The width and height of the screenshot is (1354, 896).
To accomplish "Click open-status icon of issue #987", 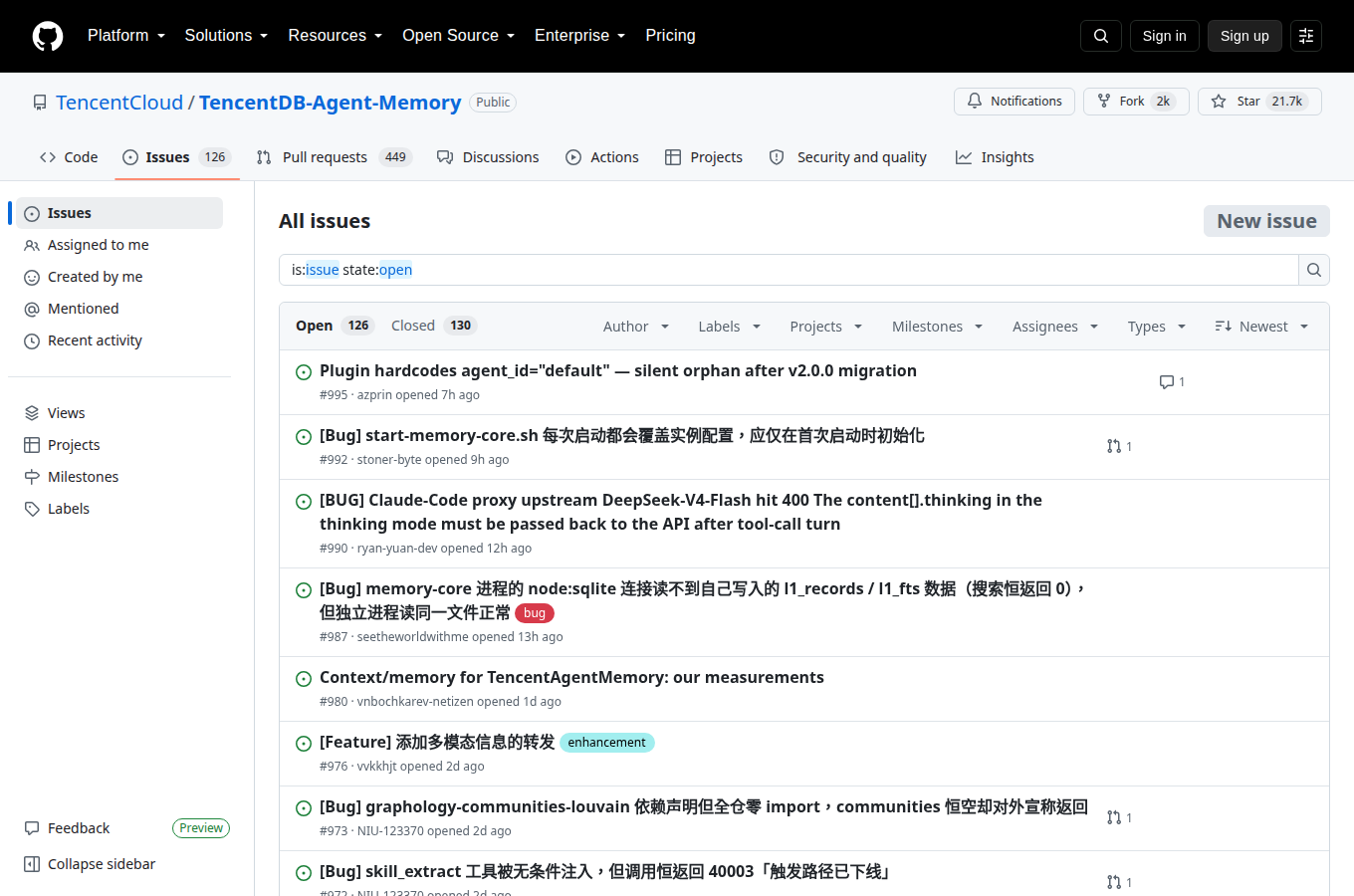I will click(x=304, y=590).
